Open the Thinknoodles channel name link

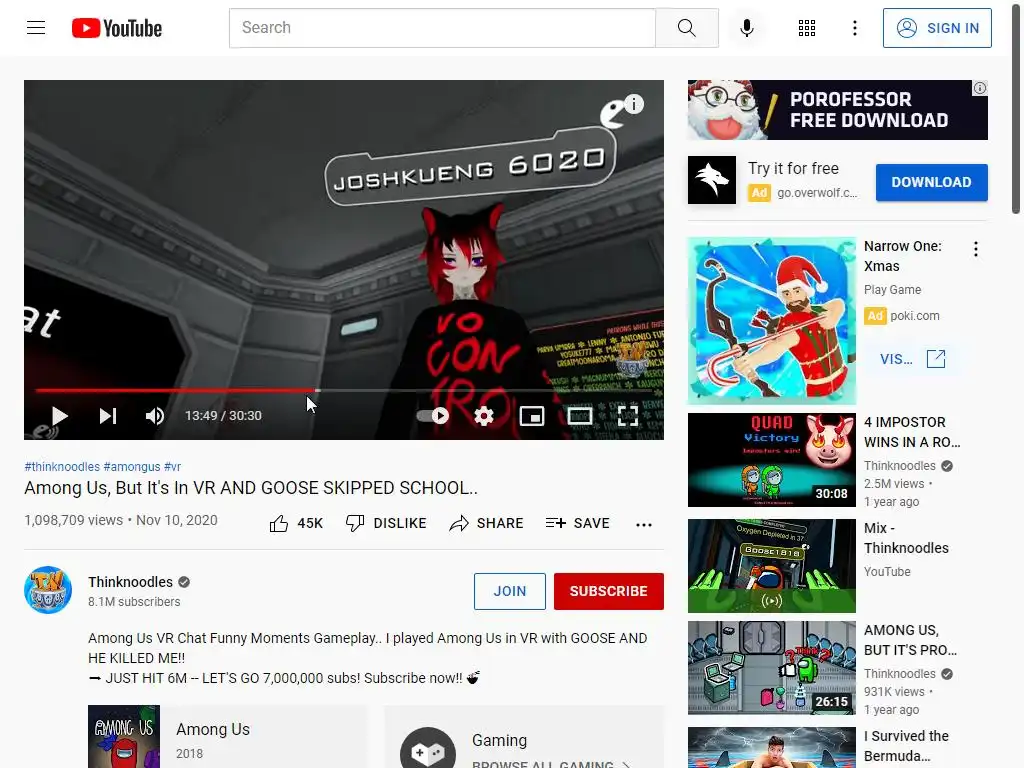point(131,582)
